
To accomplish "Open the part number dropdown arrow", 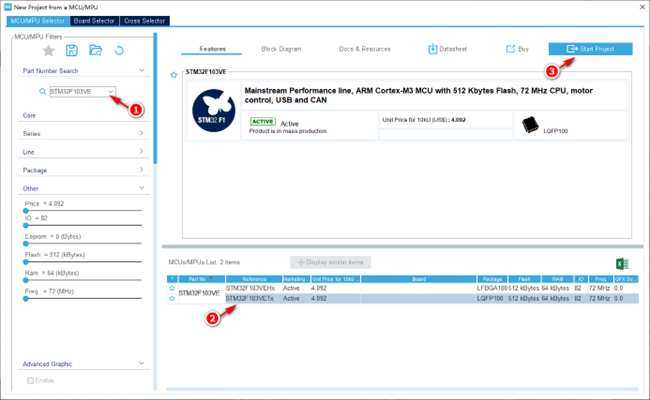I will point(111,91).
